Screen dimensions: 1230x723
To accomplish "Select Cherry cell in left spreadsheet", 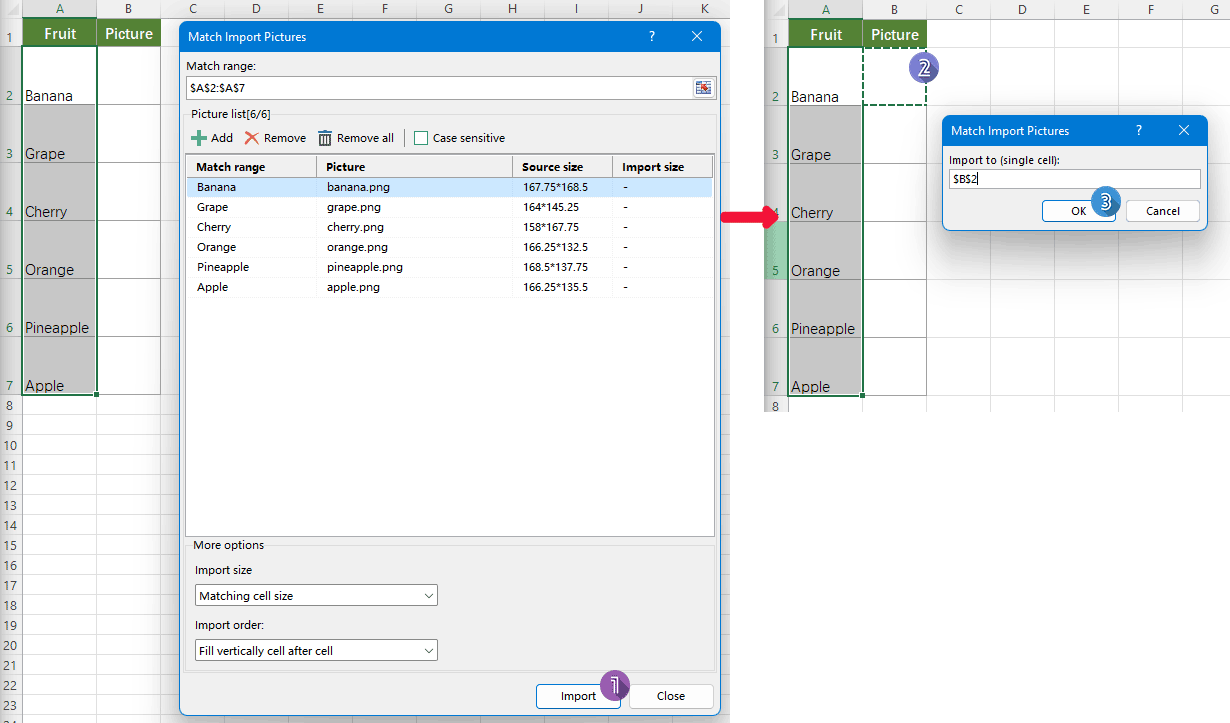I will tap(60, 192).
